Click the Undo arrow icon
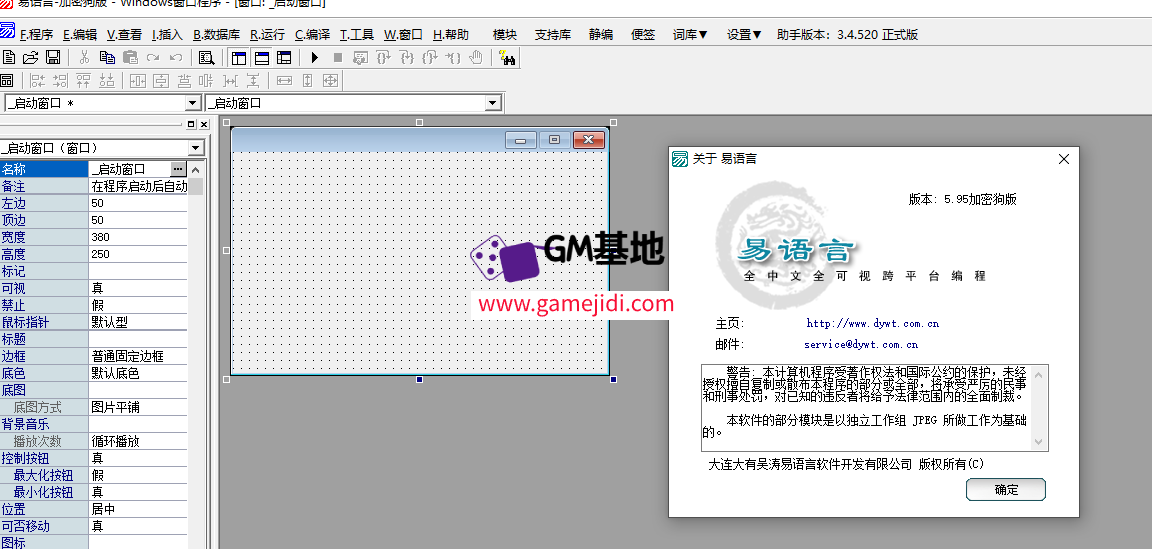 pos(176,57)
